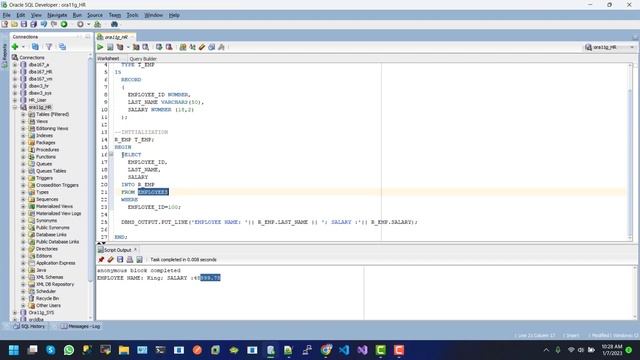Click the binoculars Find DB Object icon

114,24
